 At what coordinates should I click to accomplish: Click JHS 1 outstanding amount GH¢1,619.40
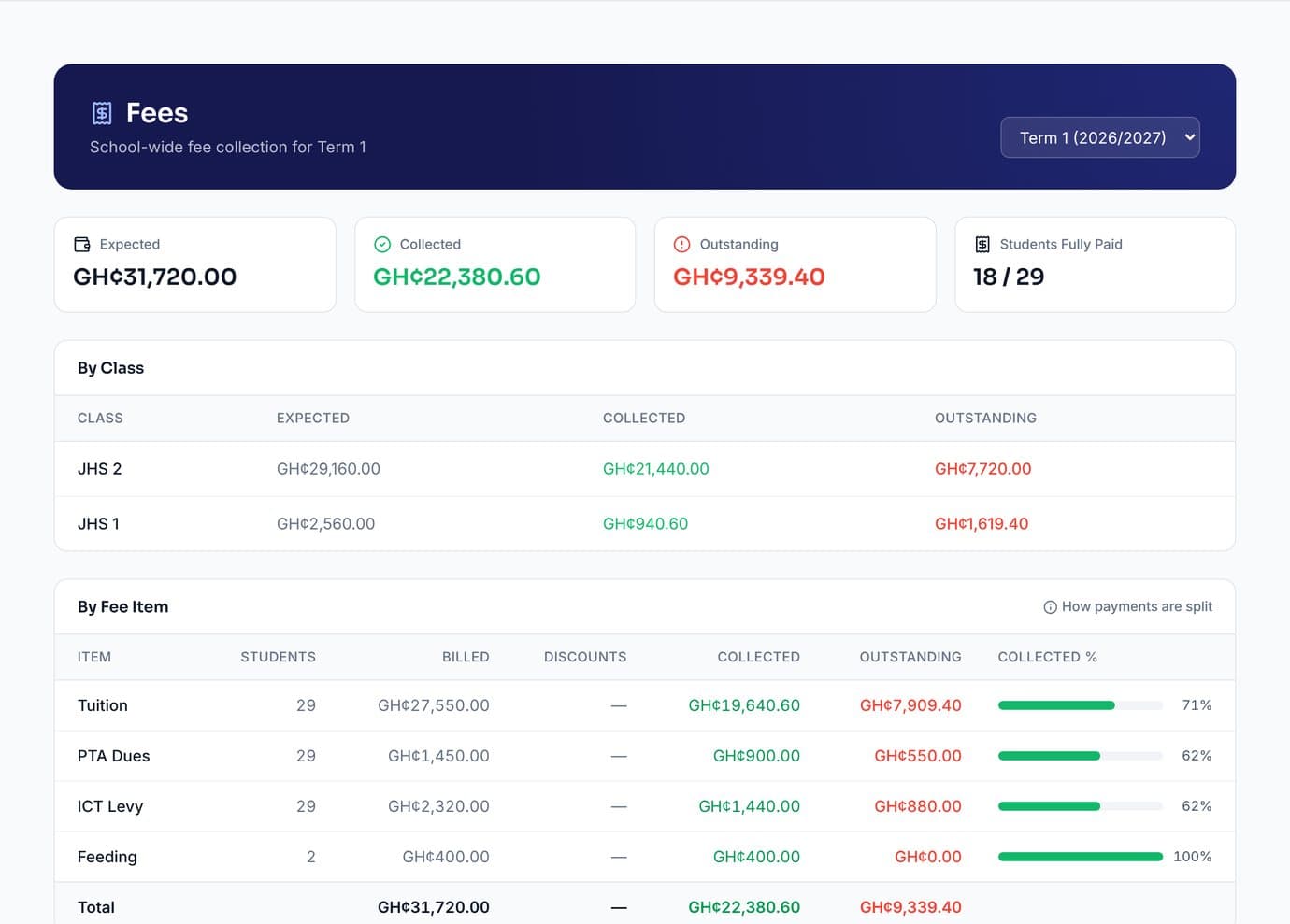(x=982, y=524)
